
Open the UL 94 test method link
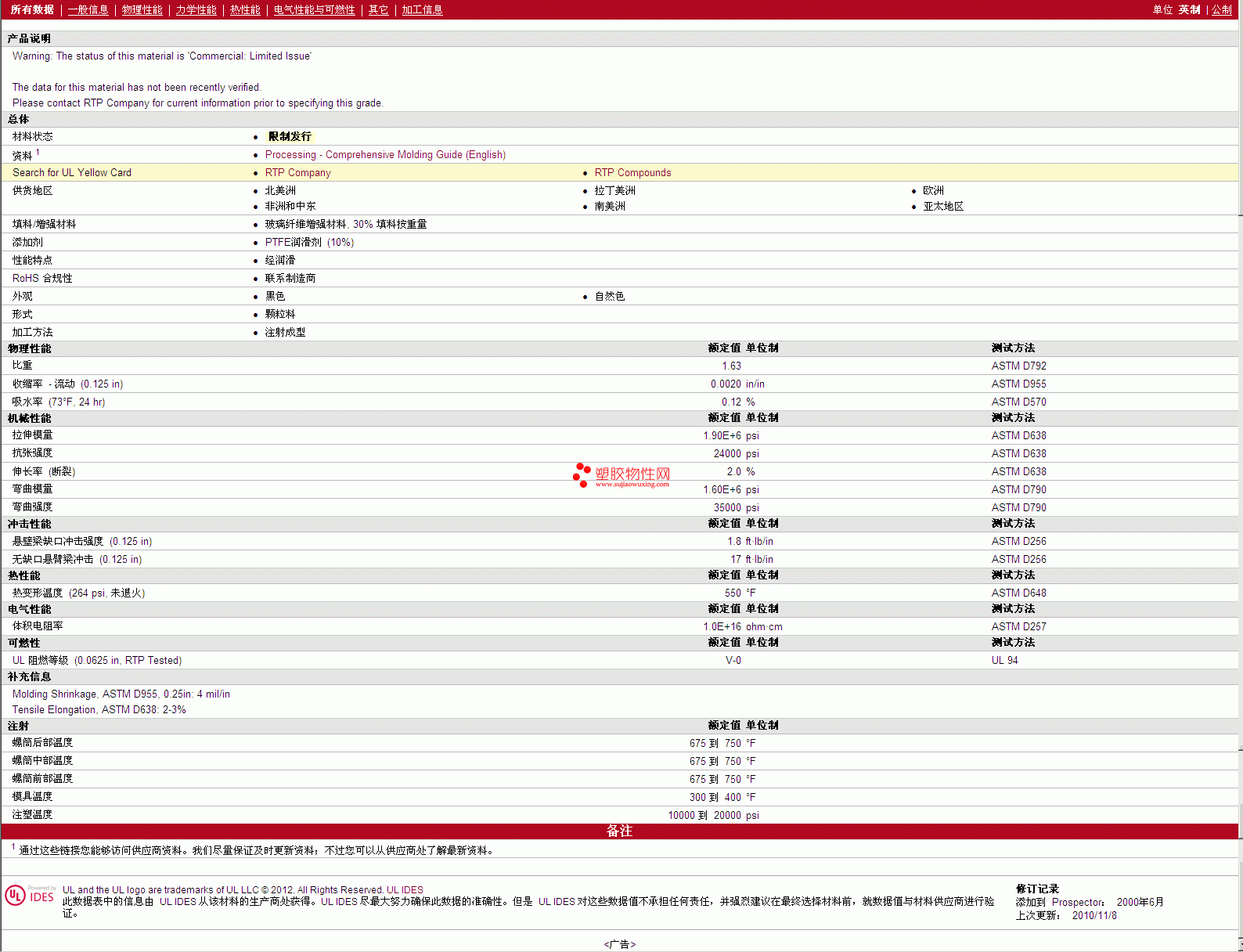click(1004, 661)
